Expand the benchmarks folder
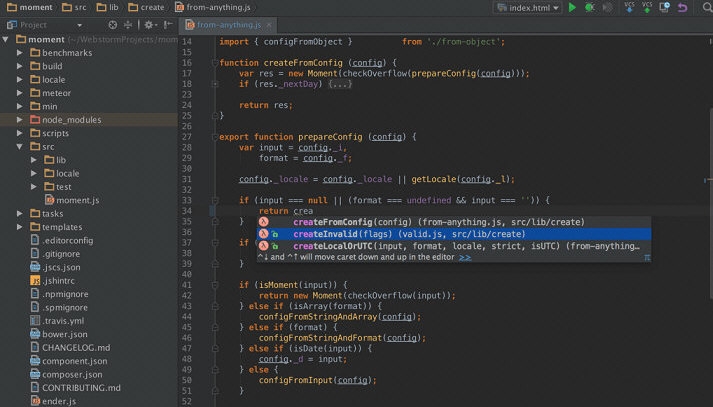The height and width of the screenshot is (407, 713). click(20, 53)
